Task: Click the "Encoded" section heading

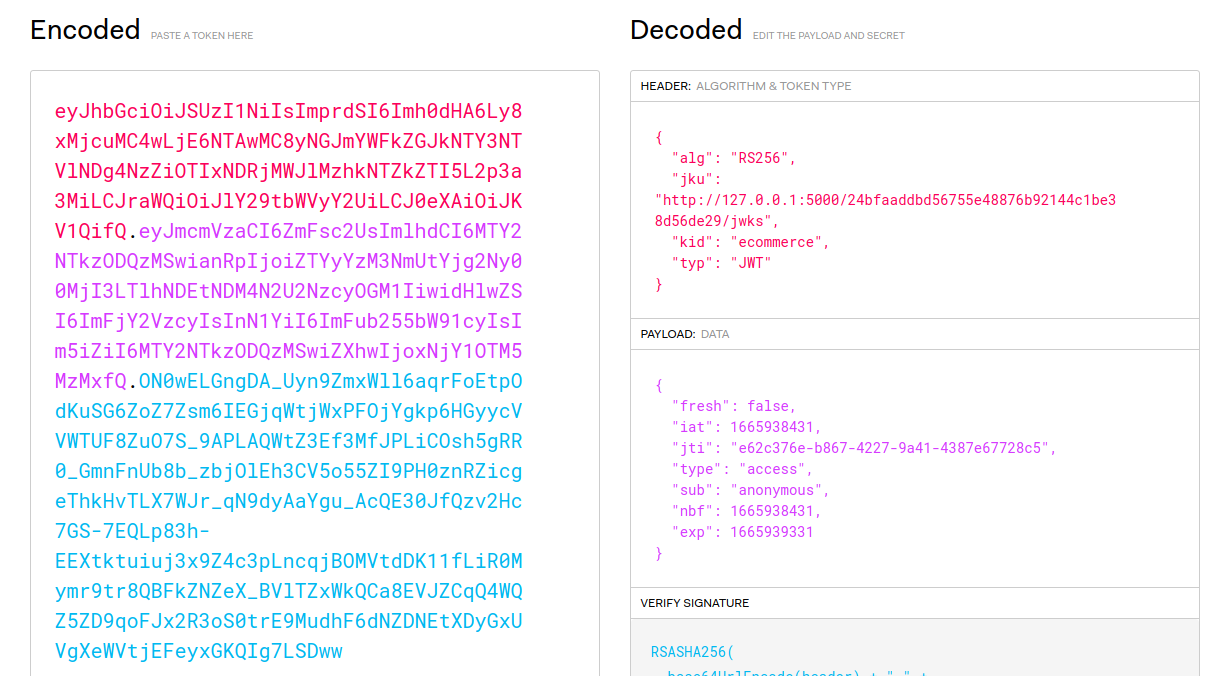Action: point(85,30)
